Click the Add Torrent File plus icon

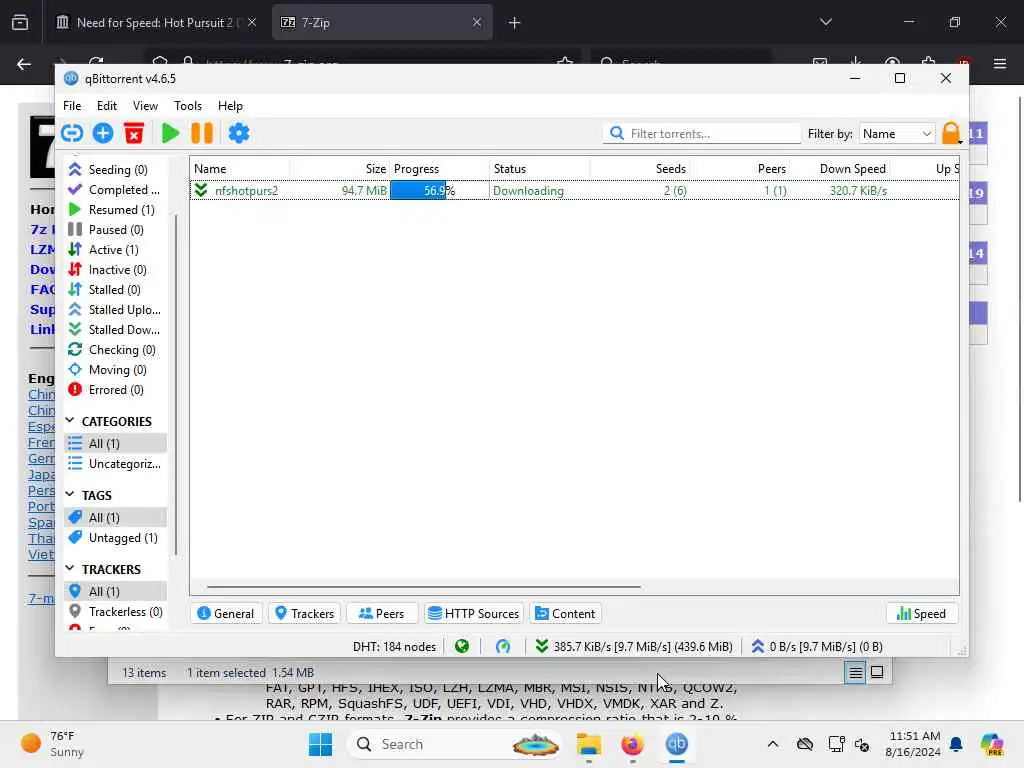(103, 133)
